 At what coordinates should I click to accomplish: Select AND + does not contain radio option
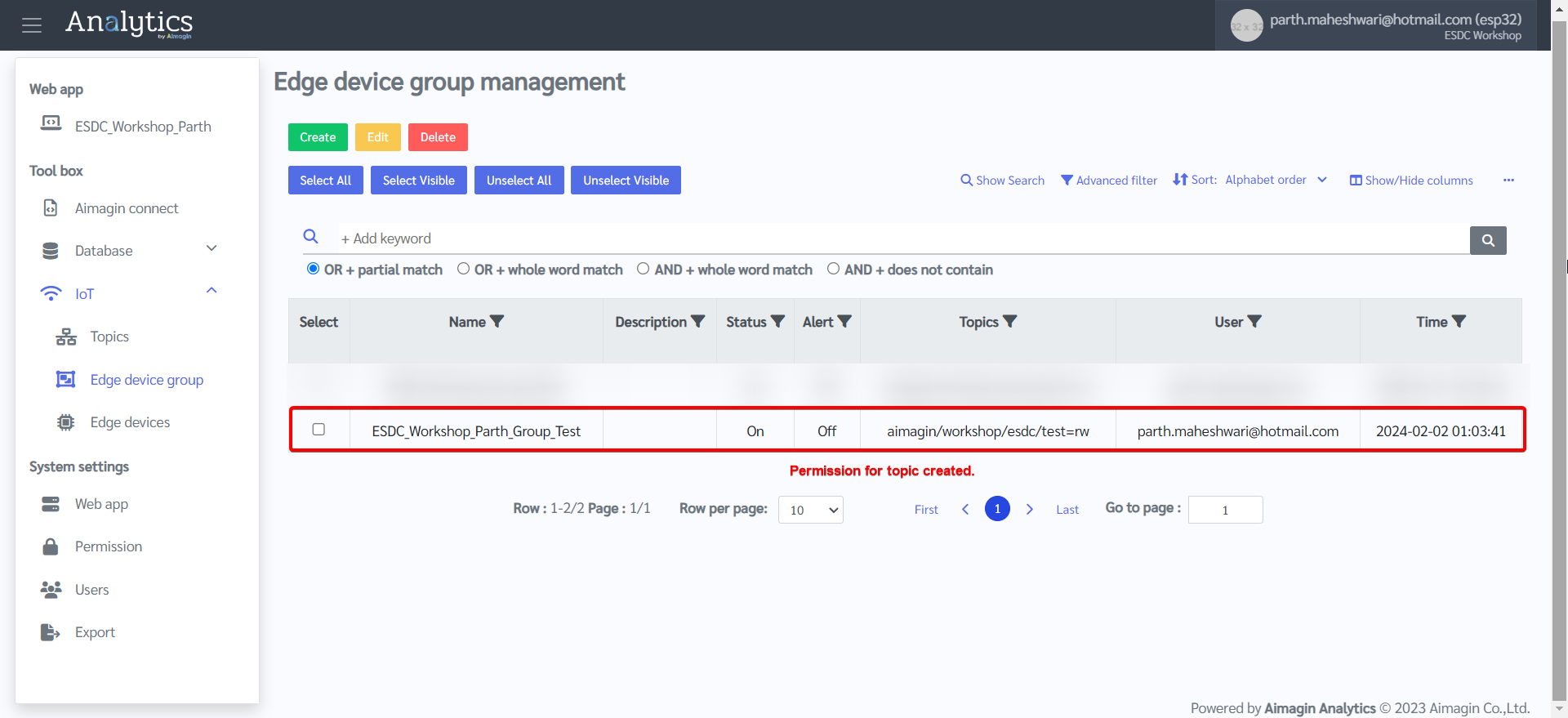point(833,269)
